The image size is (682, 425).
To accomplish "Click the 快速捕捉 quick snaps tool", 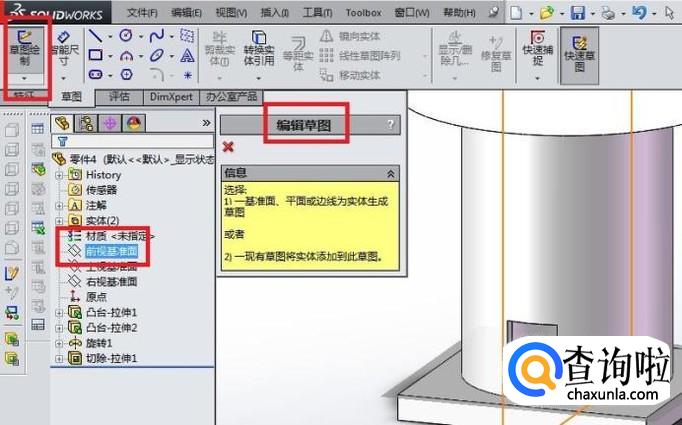I will coord(538,48).
